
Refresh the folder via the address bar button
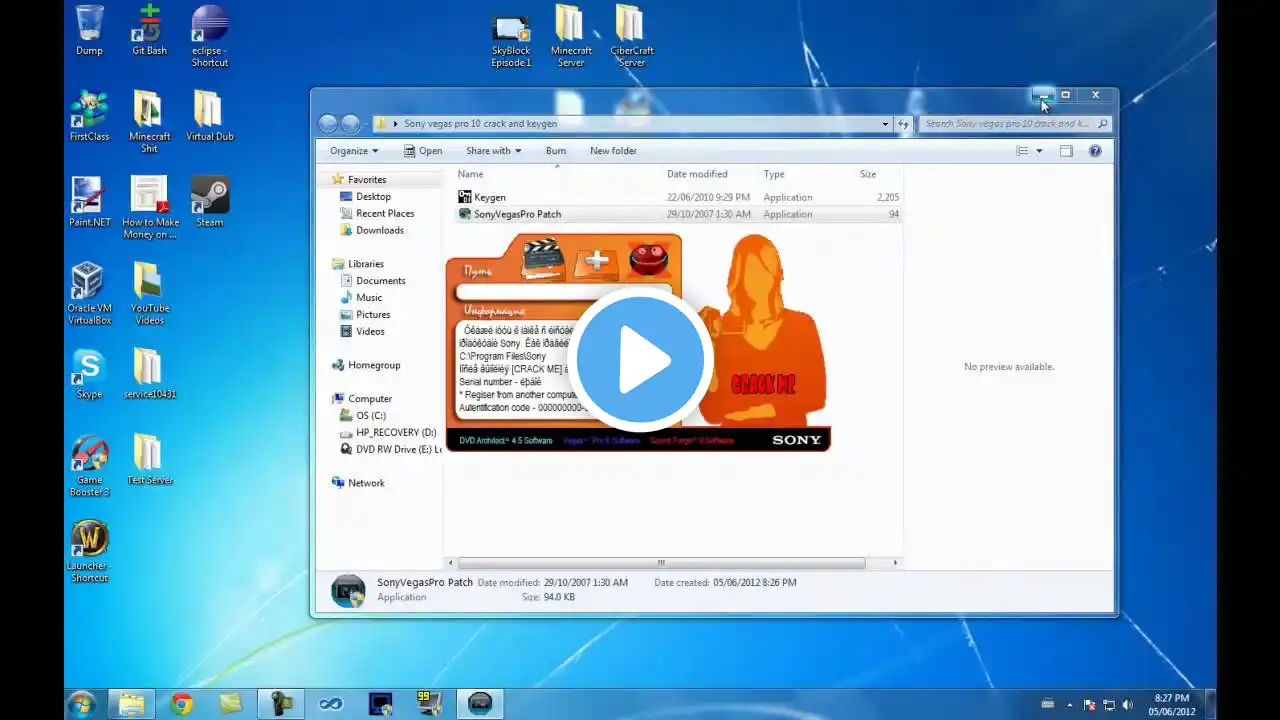903,124
